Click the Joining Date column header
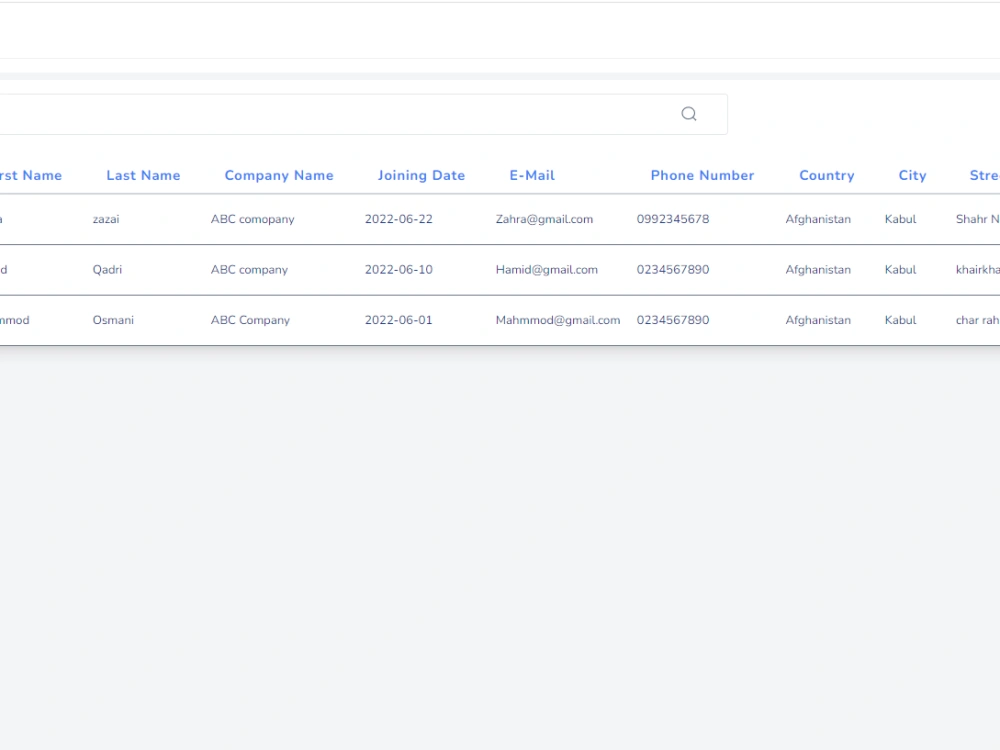Screen dimensions: 1000x750 (421, 175)
